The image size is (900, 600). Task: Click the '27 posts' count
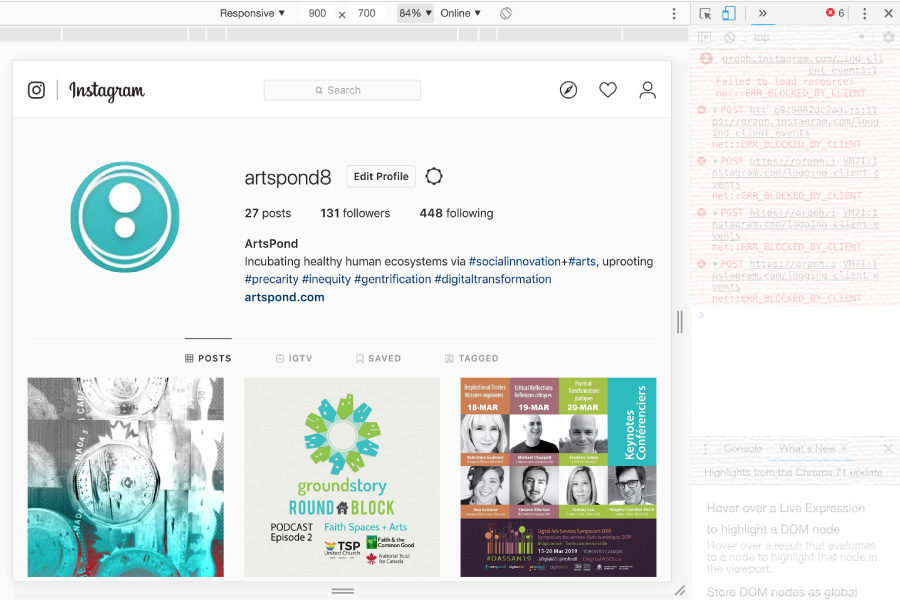tap(267, 213)
